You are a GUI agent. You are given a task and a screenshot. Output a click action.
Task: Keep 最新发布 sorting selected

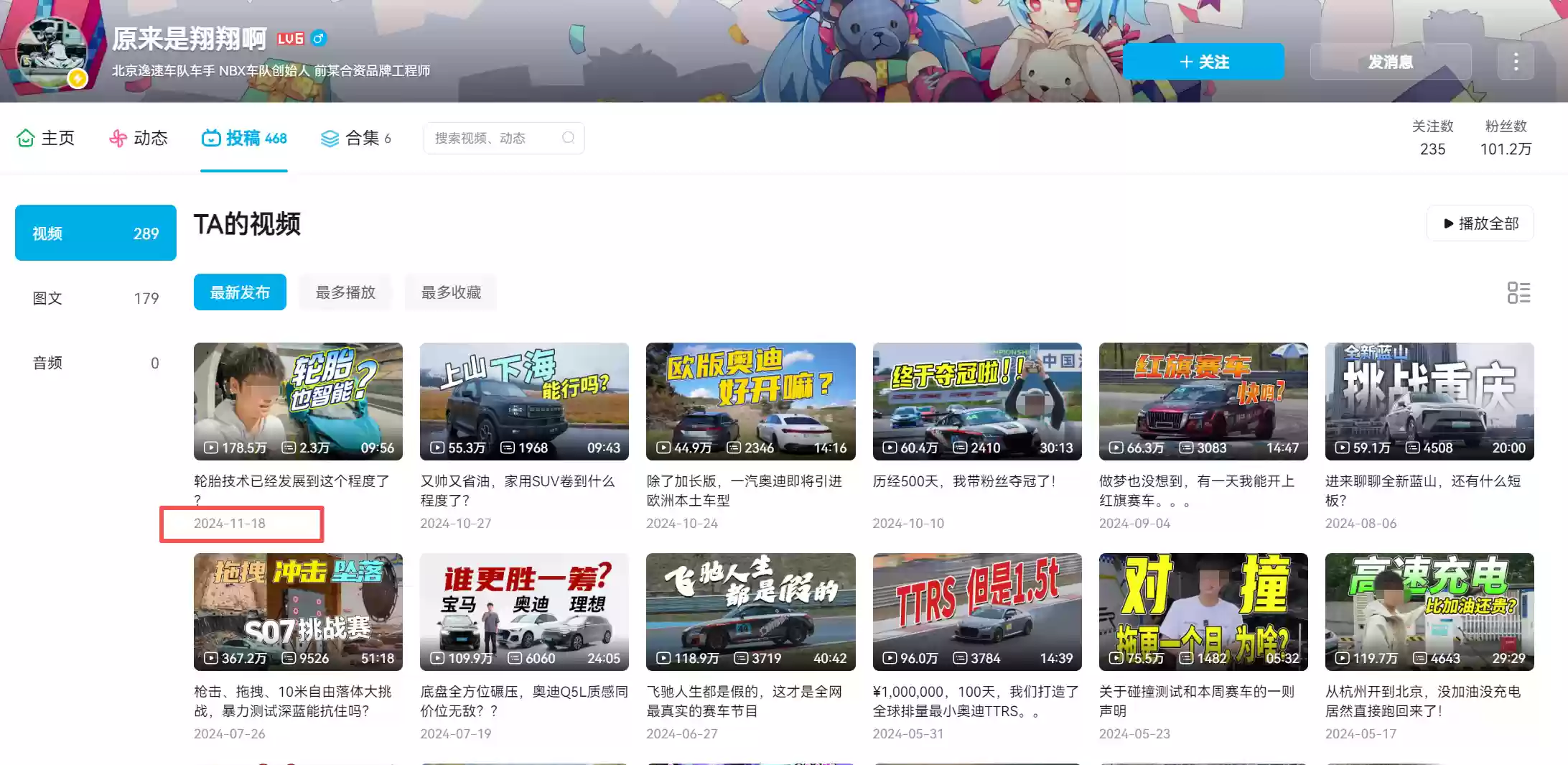239,292
